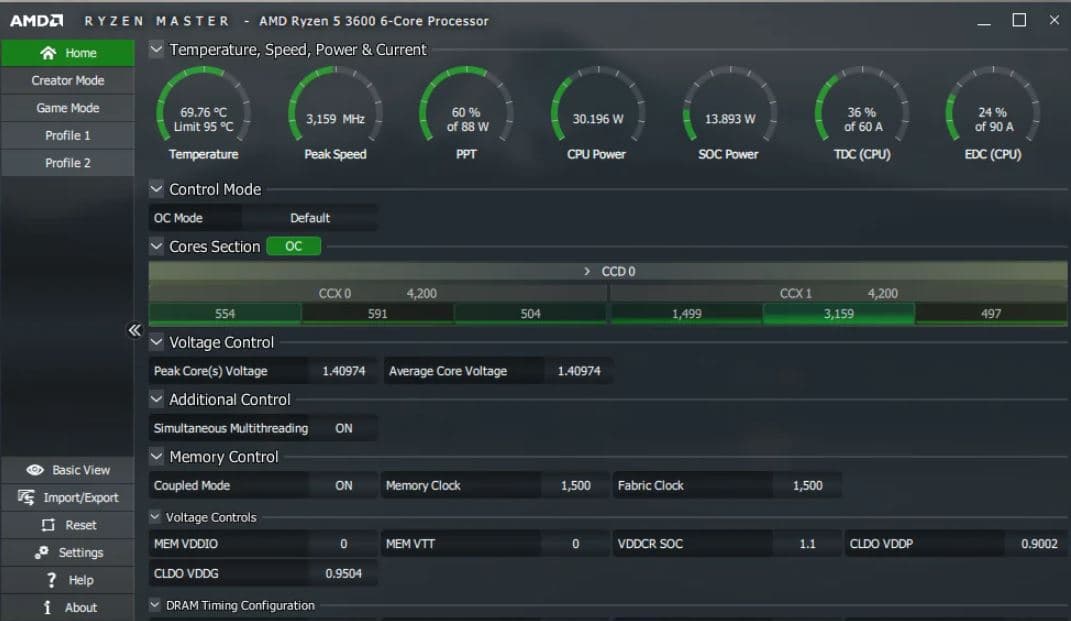Click the Home icon in the sidebar
The height and width of the screenshot is (621, 1071).
tap(47, 53)
